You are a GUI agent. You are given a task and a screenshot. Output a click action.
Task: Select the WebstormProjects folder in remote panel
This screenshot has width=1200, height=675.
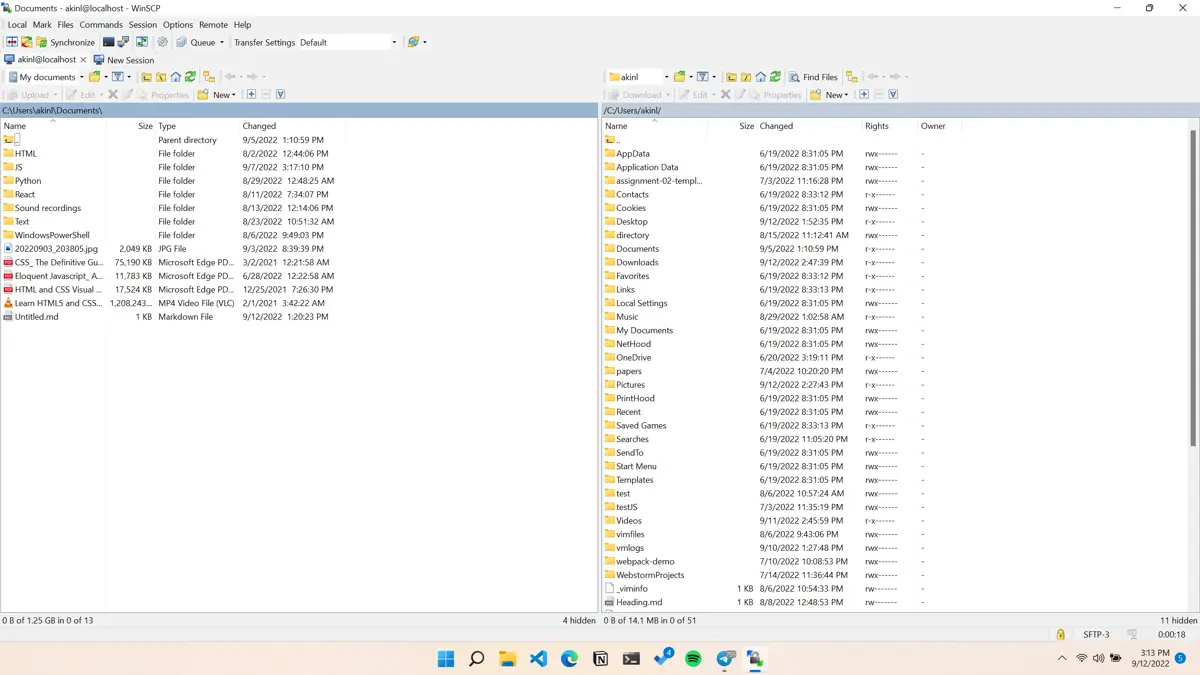[650, 575]
